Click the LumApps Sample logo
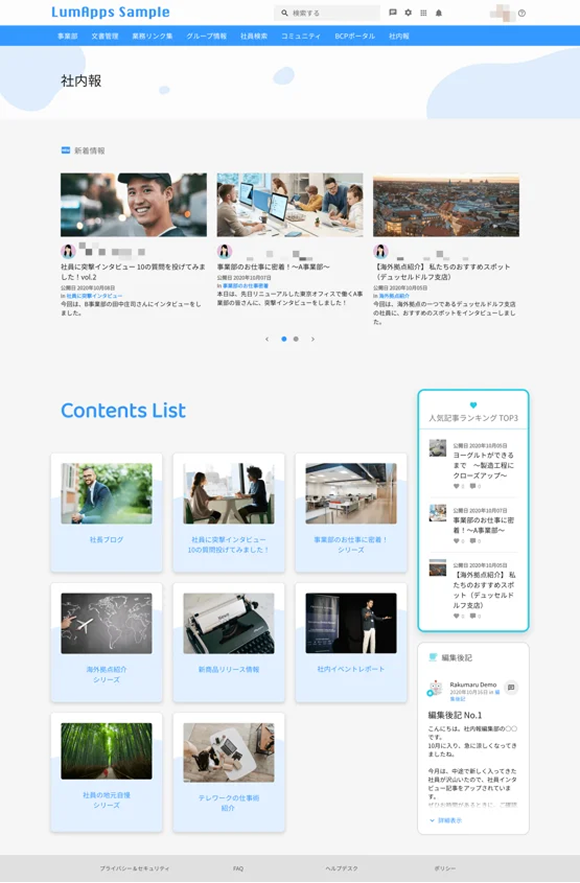Image resolution: width=580 pixels, height=883 pixels. point(110,12)
